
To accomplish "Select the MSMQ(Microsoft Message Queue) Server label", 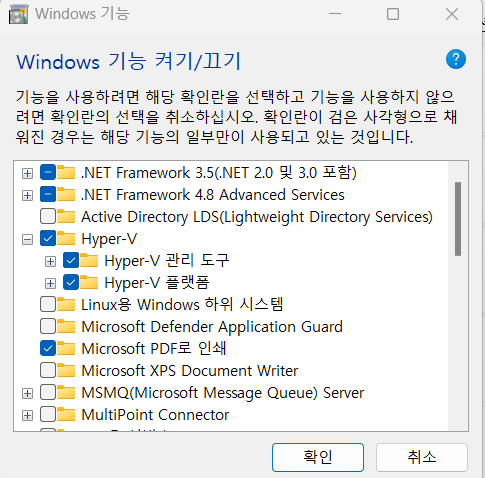I will point(223,393).
